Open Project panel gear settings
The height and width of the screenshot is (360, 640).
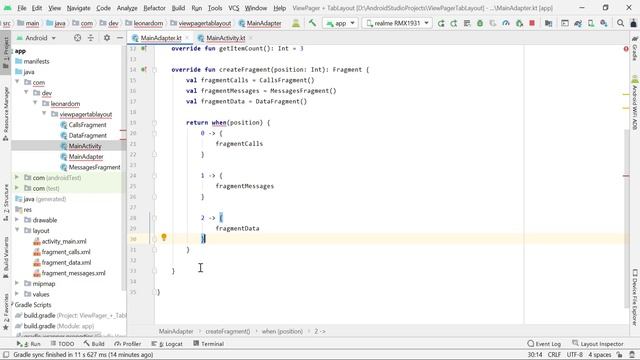coord(107,38)
